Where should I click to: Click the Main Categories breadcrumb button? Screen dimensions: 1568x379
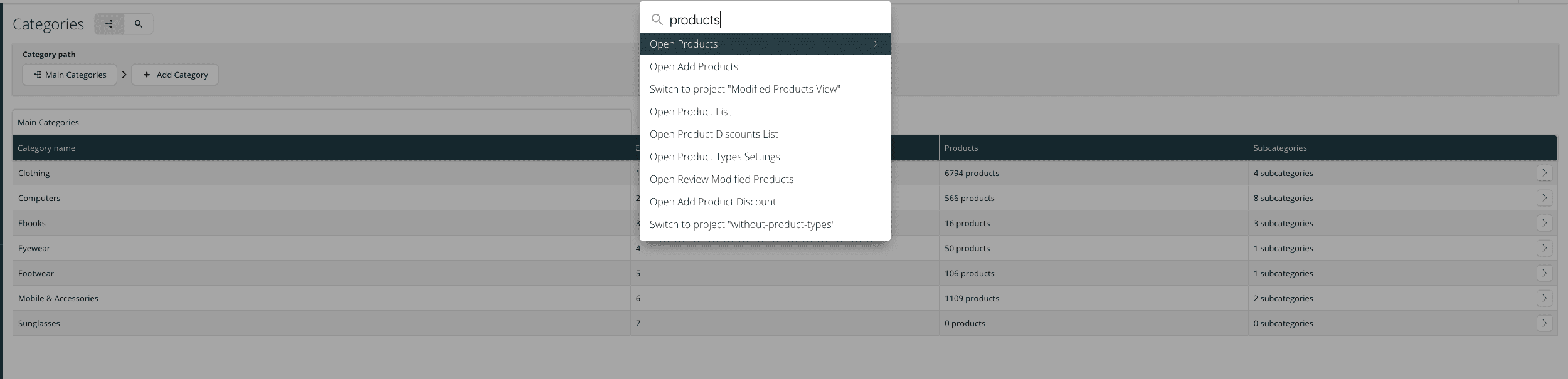coord(70,75)
